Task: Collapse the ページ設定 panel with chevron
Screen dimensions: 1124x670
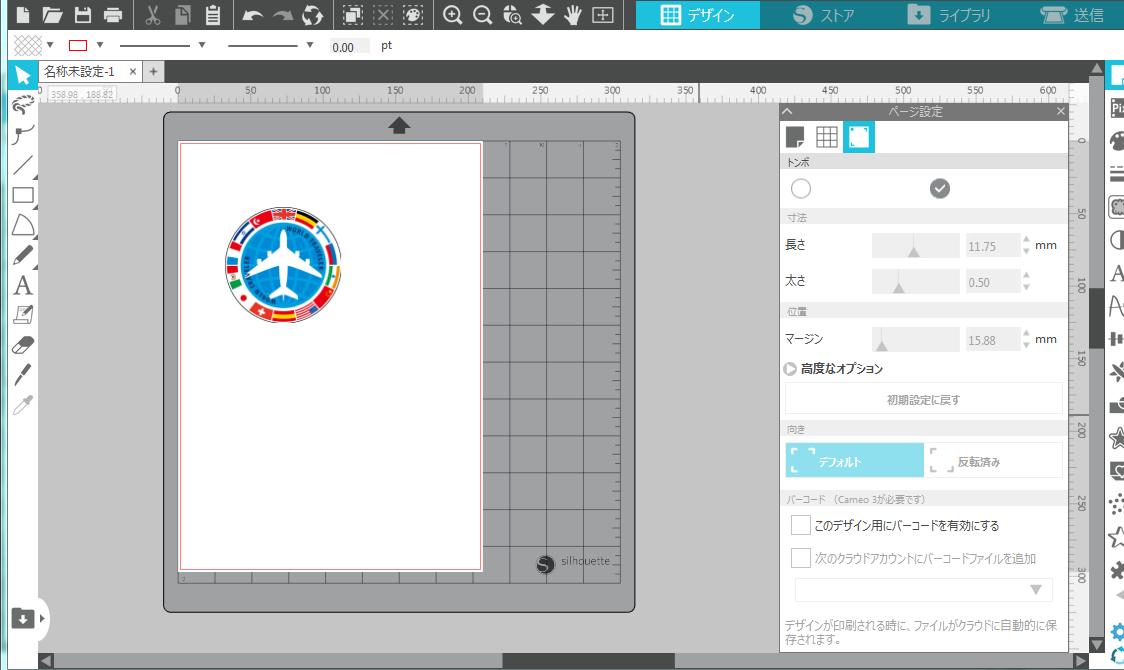Action: [788, 111]
